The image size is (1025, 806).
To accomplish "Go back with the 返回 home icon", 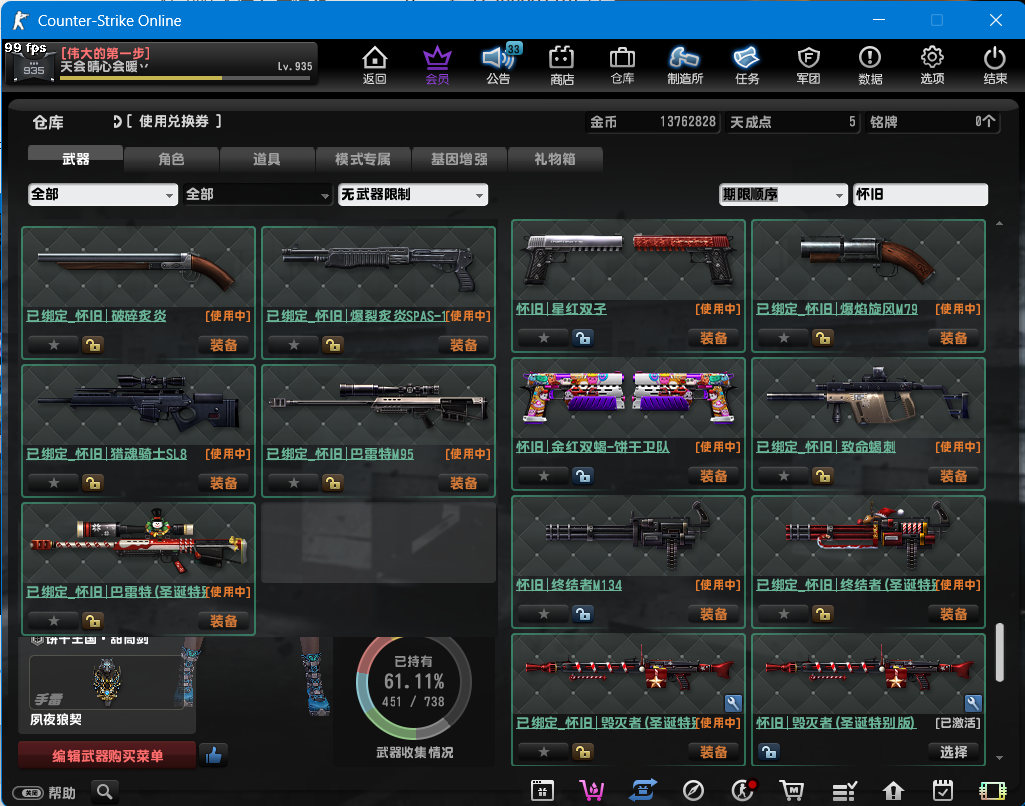I will tap(375, 65).
